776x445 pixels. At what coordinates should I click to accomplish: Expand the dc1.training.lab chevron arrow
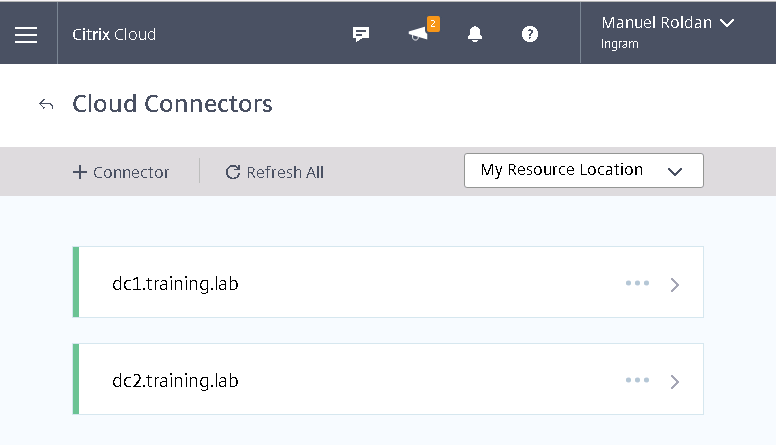675,285
